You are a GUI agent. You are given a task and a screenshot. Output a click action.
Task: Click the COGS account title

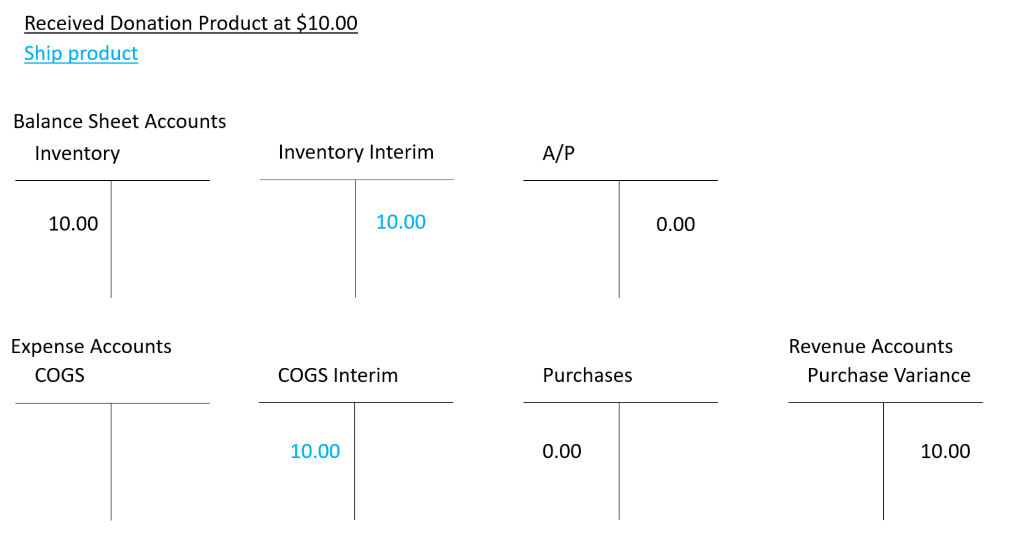(x=60, y=376)
